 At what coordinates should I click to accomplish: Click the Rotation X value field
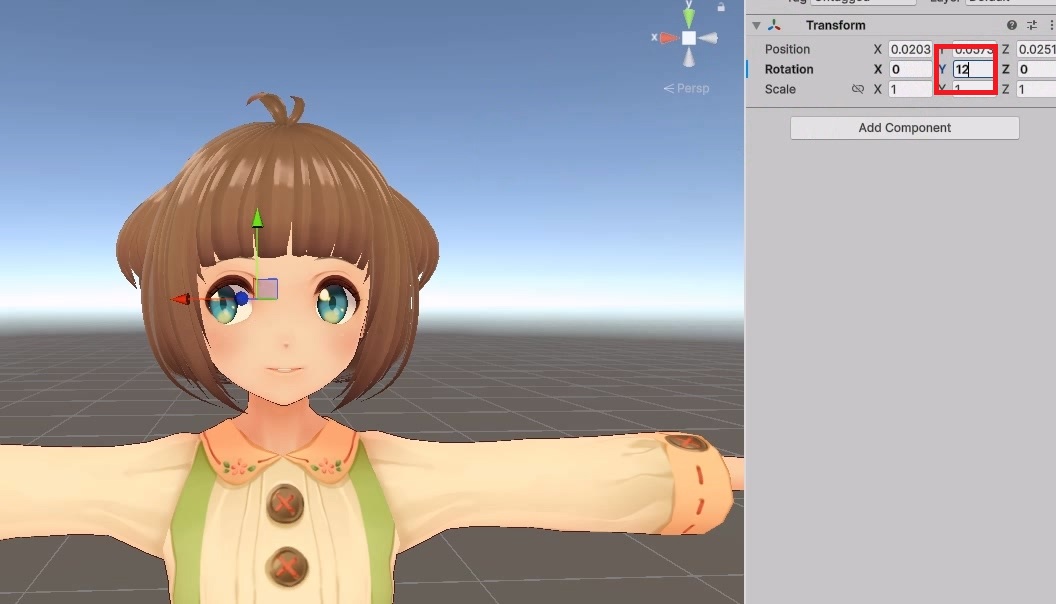[910, 69]
